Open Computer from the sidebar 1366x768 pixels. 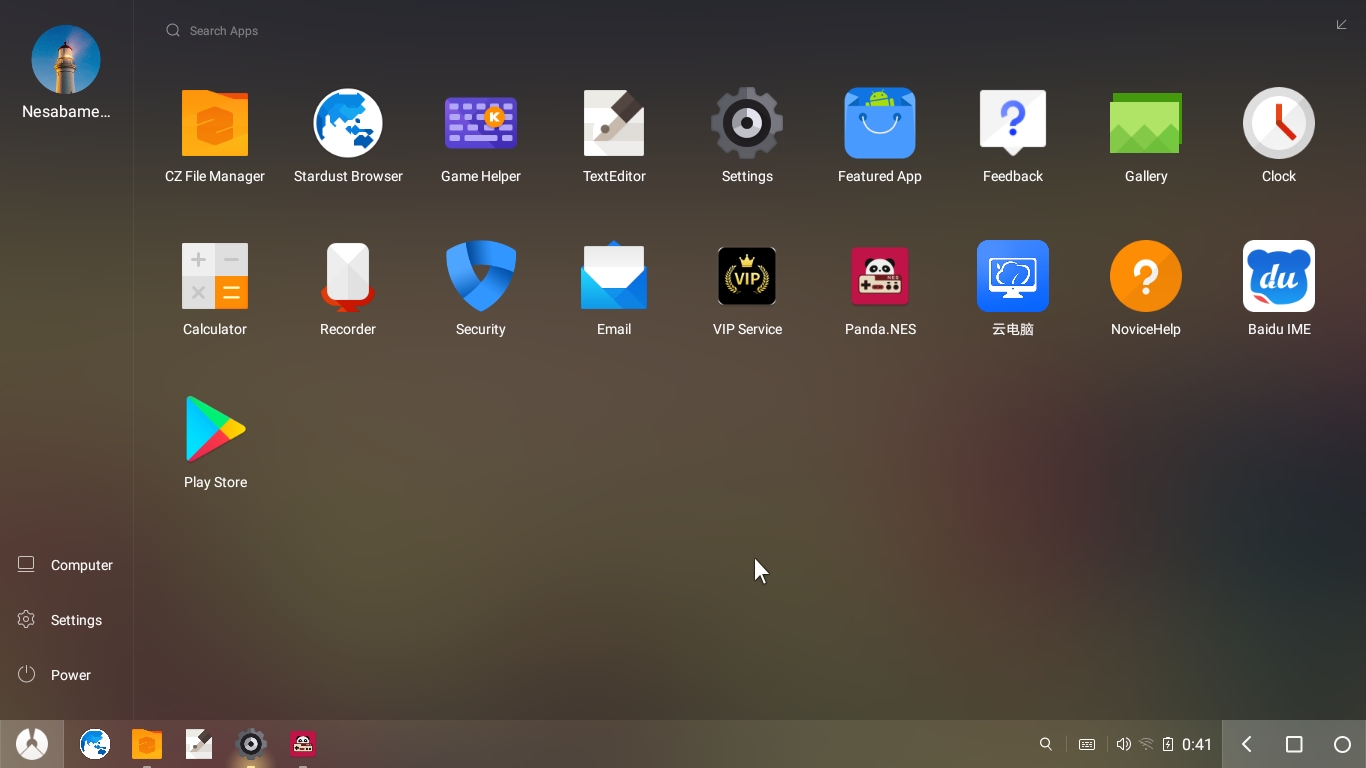(x=66, y=565)
